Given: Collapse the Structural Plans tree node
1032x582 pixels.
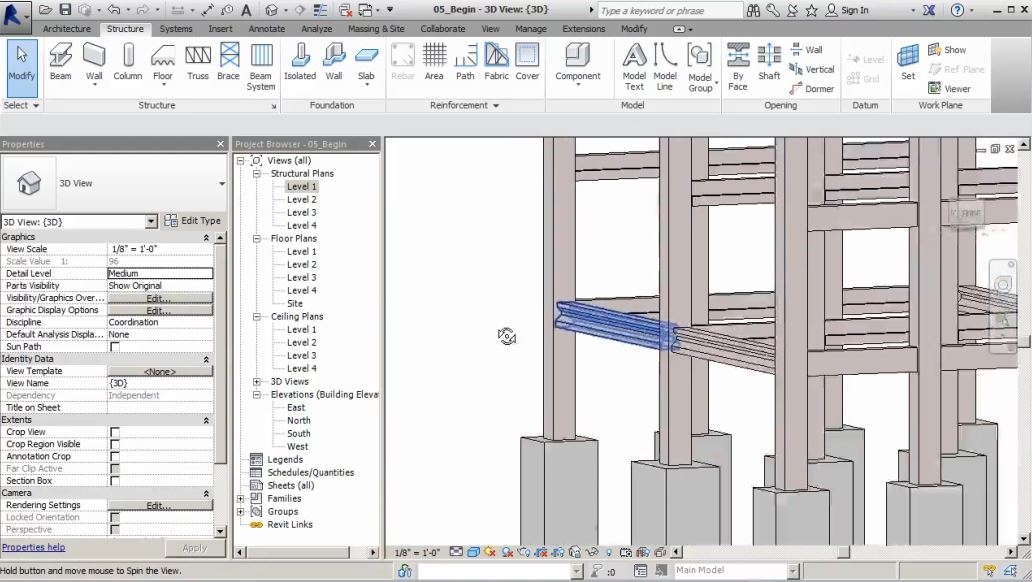Looking at the screenshot, I should pos(257,174).
